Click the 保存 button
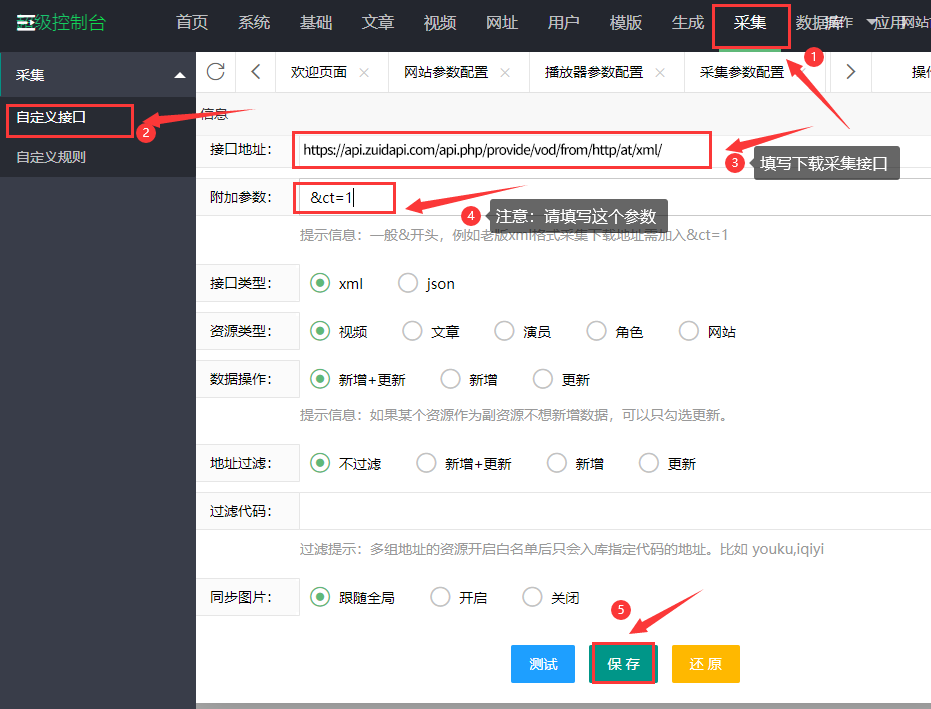 pos(623,664)
